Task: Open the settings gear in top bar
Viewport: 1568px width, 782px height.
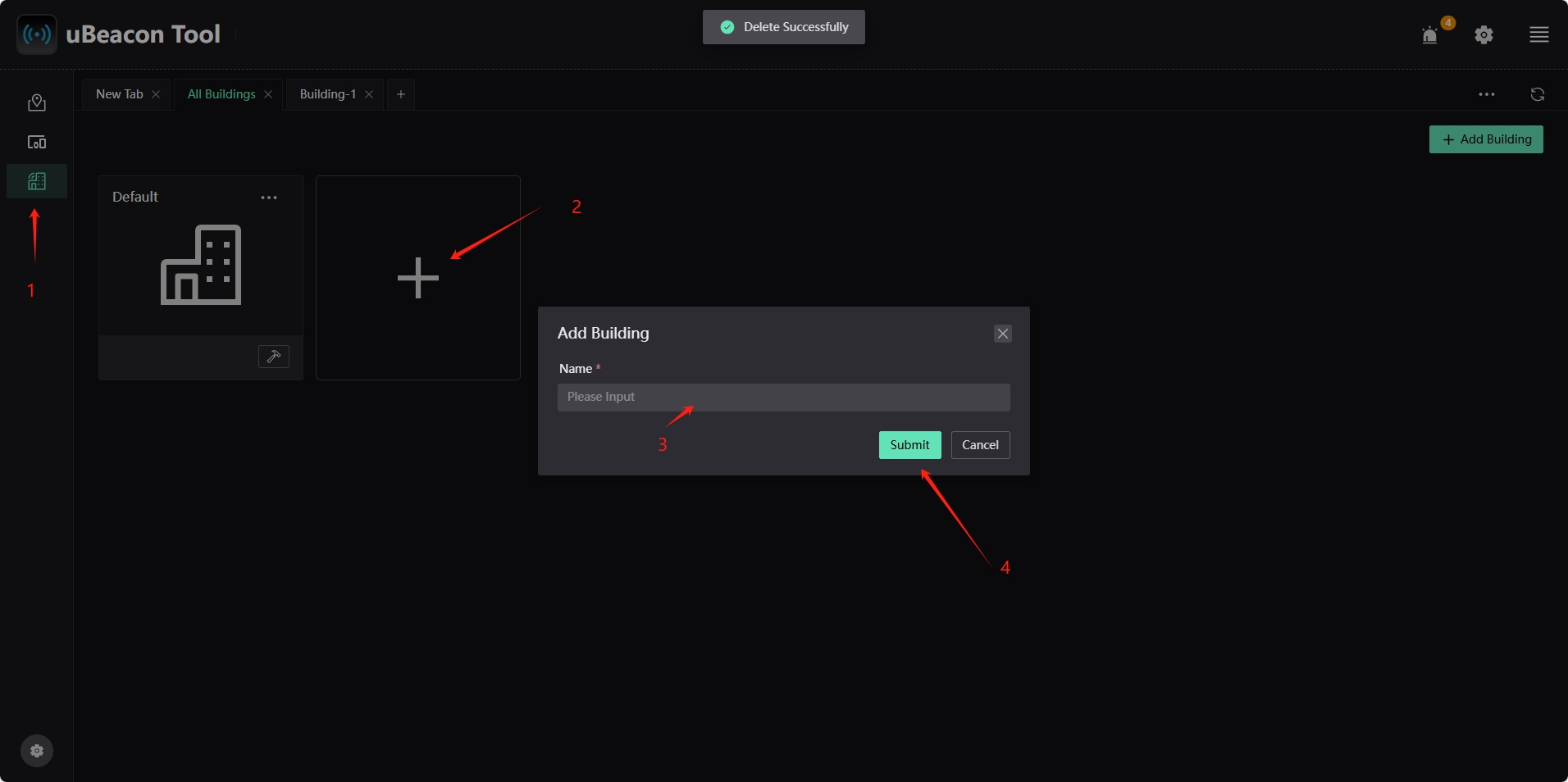Action: click(1484, 35)
